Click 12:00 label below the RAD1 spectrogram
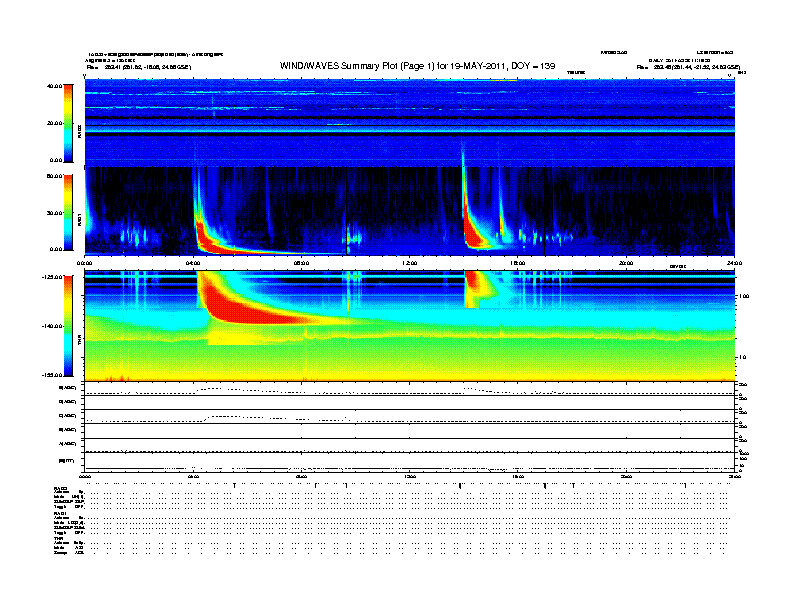 (410, 263)
